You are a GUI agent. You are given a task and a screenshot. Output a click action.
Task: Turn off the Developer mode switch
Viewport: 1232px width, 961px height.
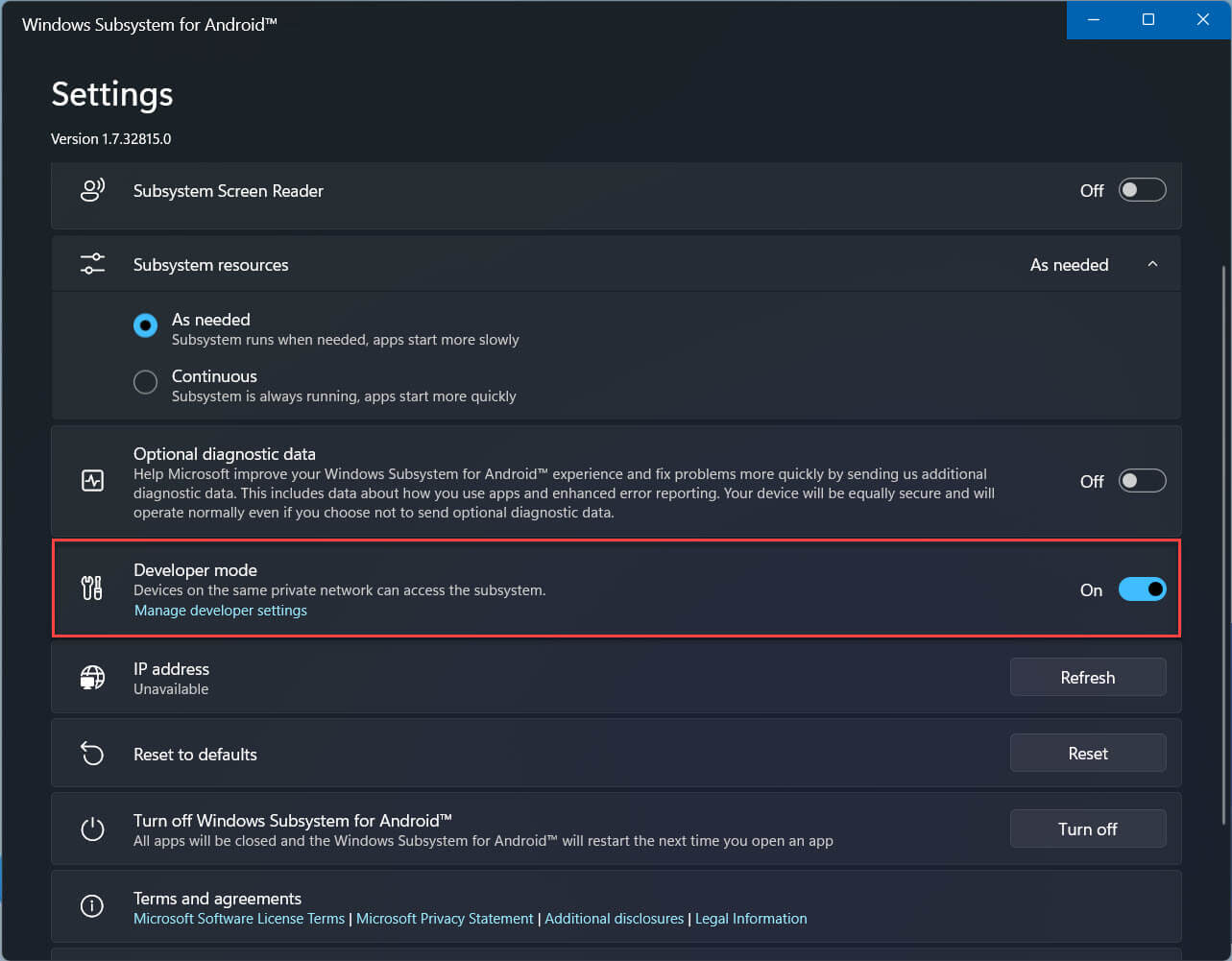(x=1142, y=589)
